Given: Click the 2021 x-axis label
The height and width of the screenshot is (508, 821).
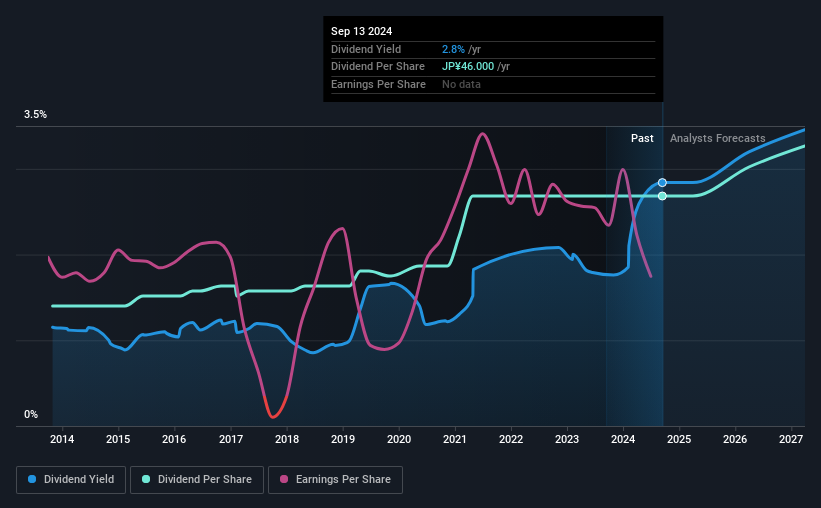Looking at the screenshot, I should click(x=454, y=439).
